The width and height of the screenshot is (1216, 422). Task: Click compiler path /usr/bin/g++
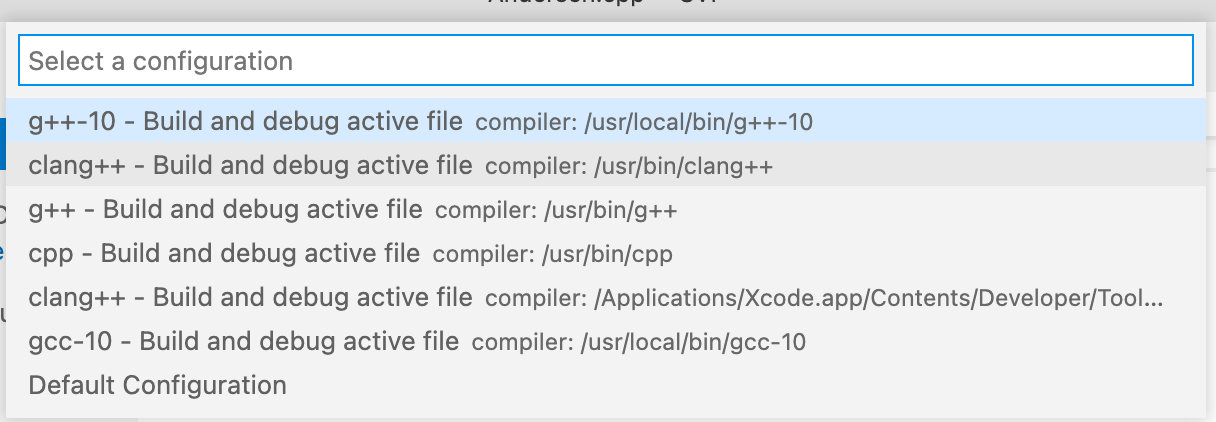611,211
